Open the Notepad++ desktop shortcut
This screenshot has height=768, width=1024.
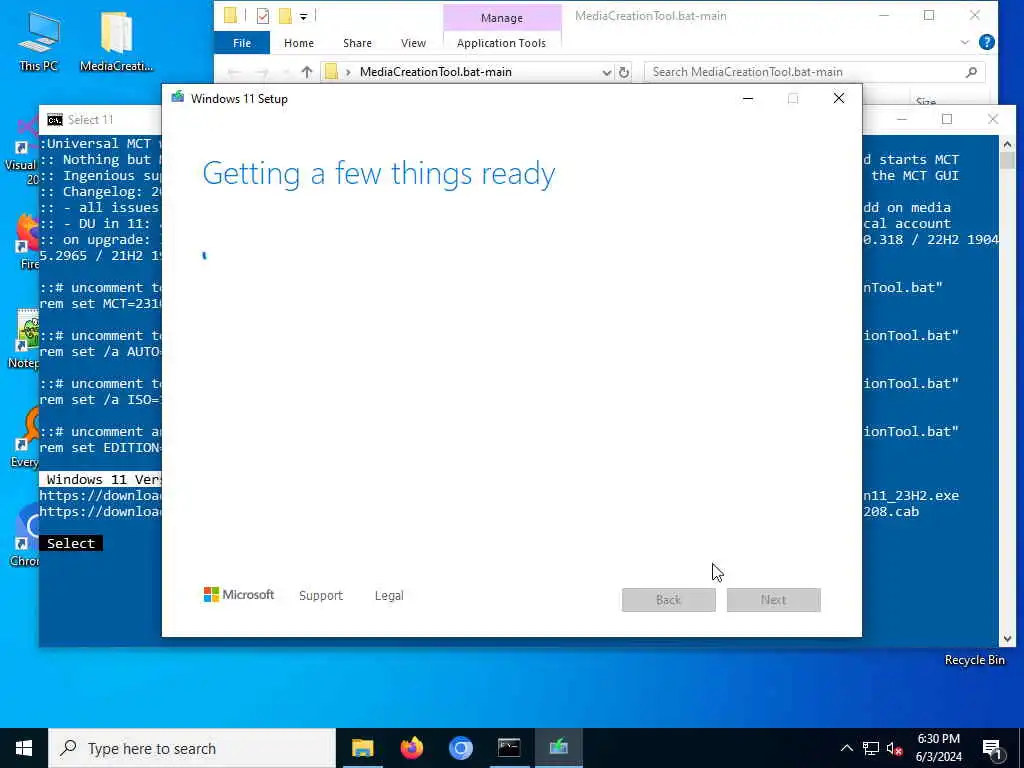pos(26,339)
